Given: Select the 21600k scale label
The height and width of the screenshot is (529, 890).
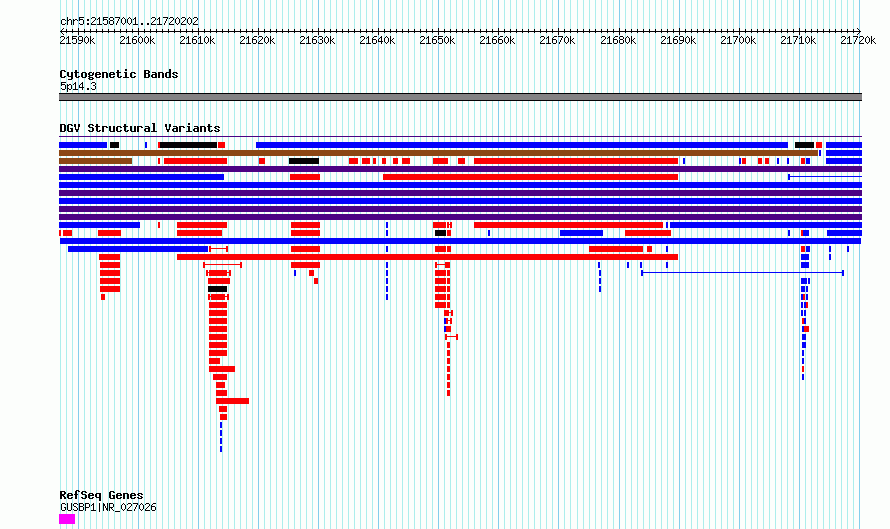Looking at the screenshot, I should coord(137,40).
